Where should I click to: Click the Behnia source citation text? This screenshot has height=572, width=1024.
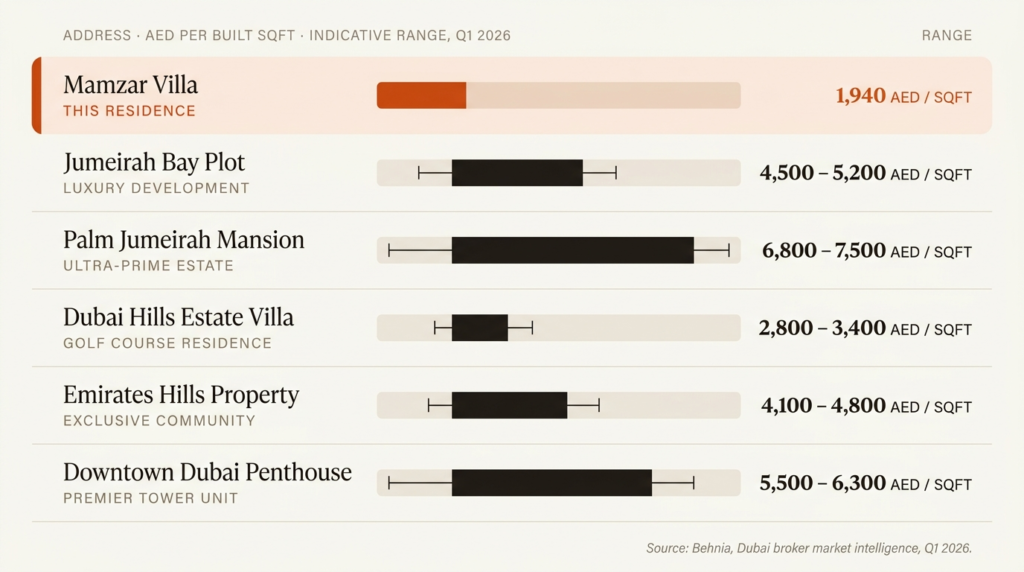[809, 548]
